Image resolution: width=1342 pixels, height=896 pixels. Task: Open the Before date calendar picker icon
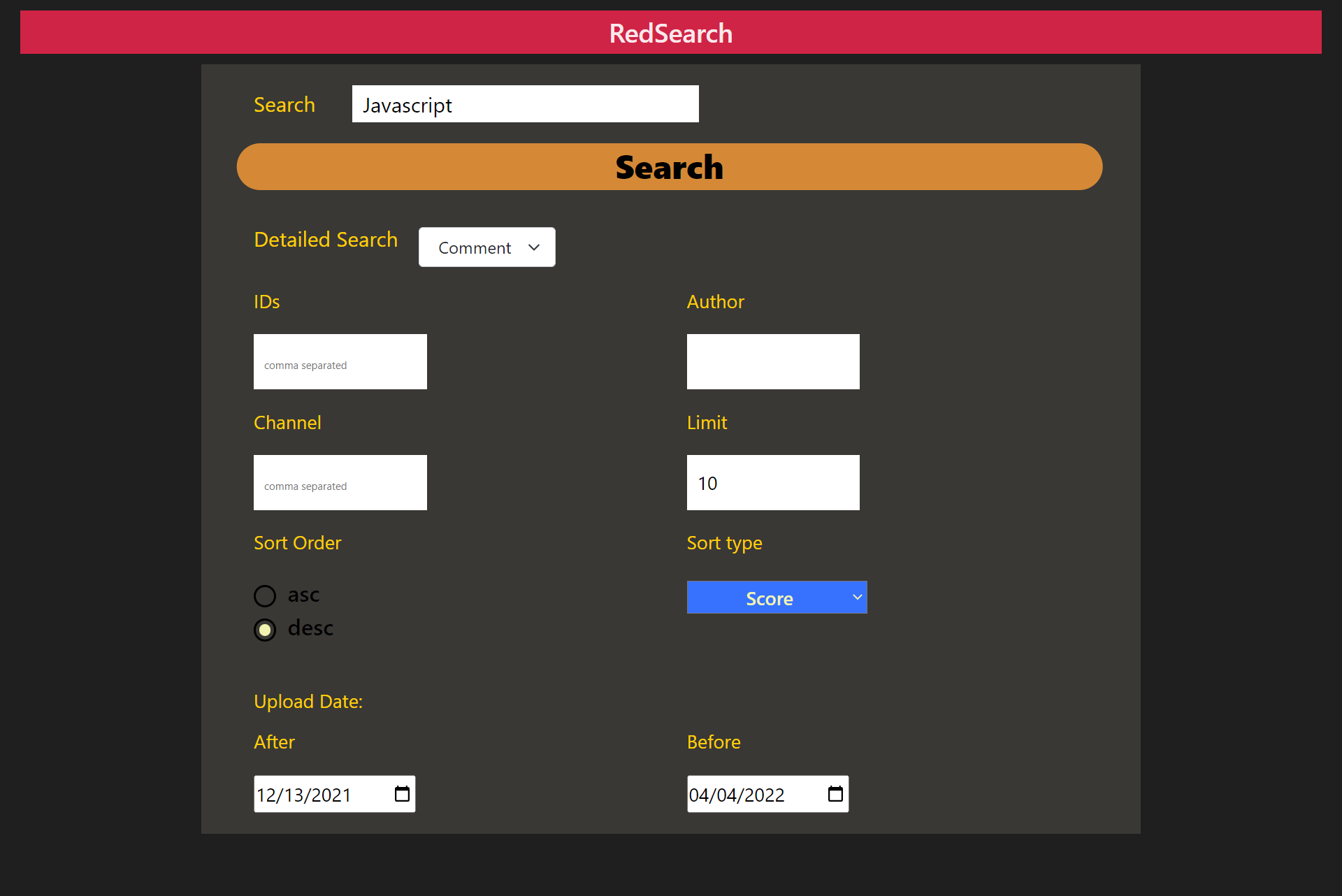coord(835,794)
